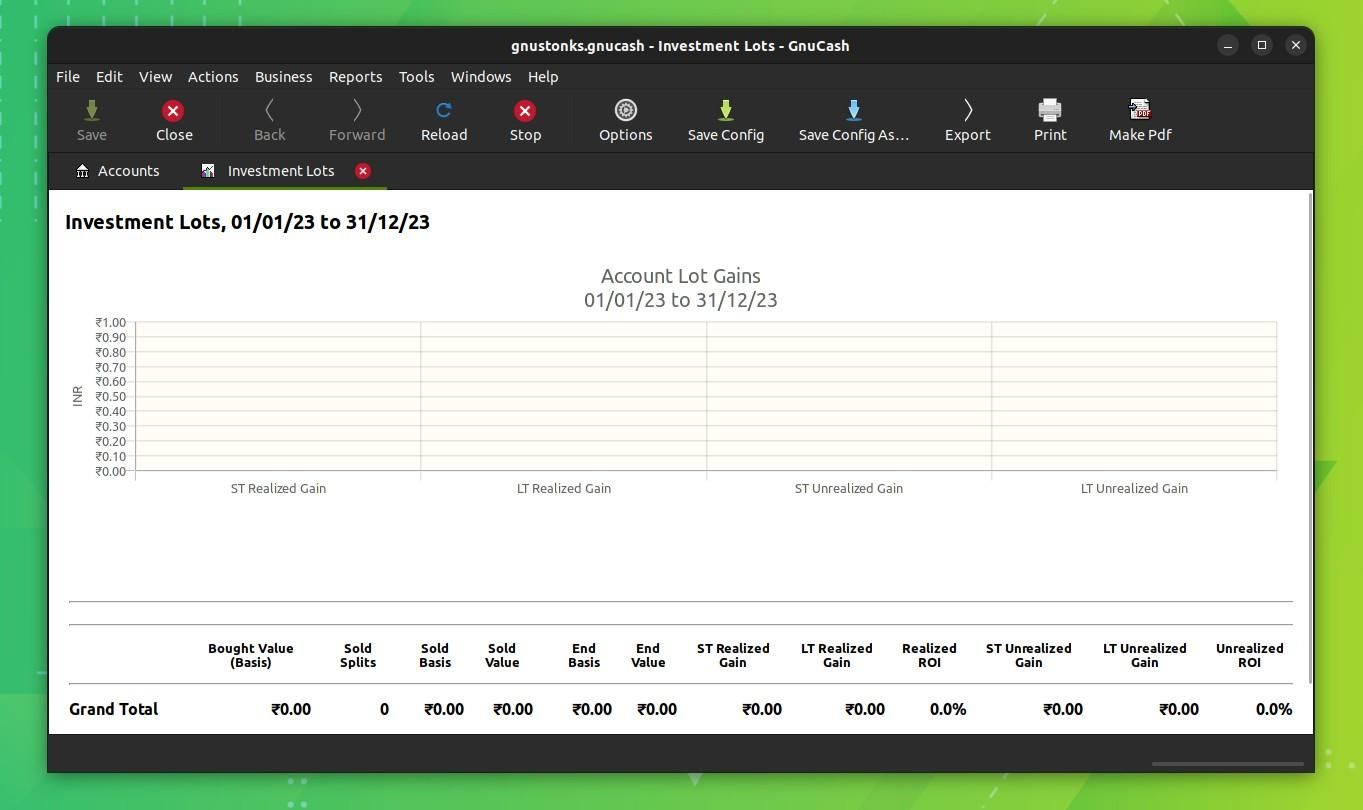Export the Investment Lots report
The image size is (1363, 810).
pos(967,120)
